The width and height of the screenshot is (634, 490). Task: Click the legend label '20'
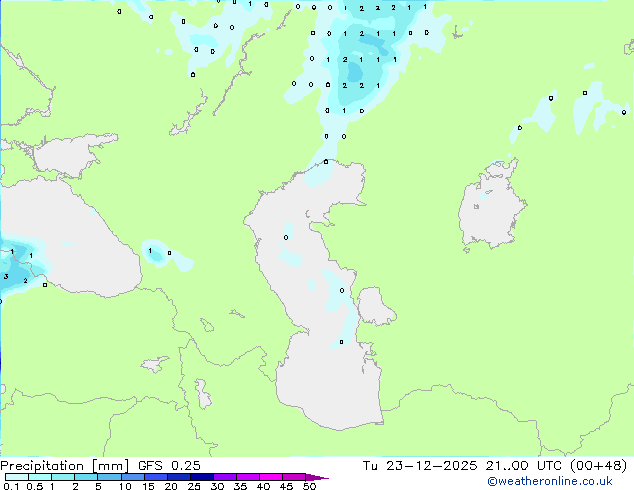tap(171, 486)
